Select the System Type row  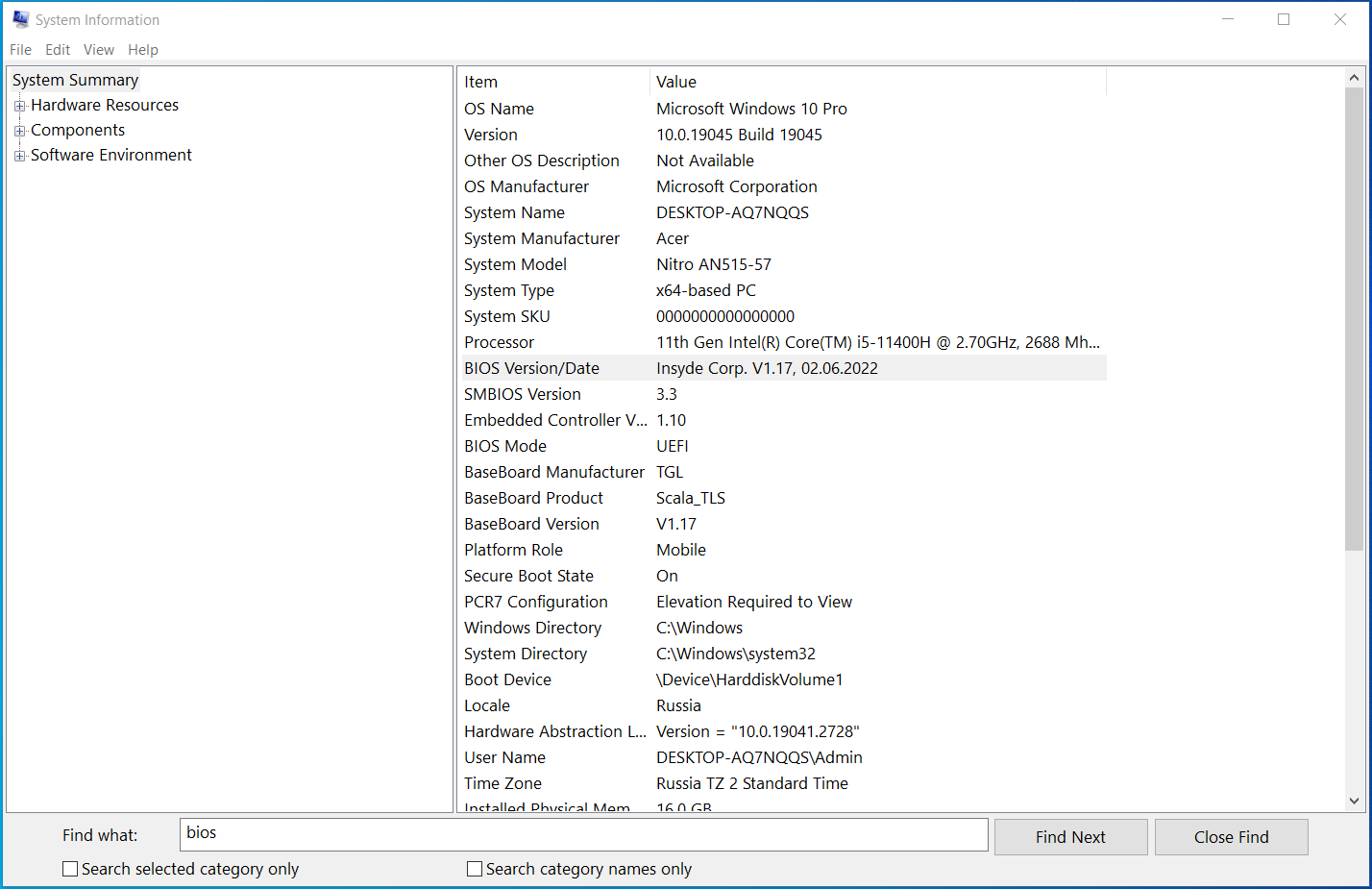[783, 290]
